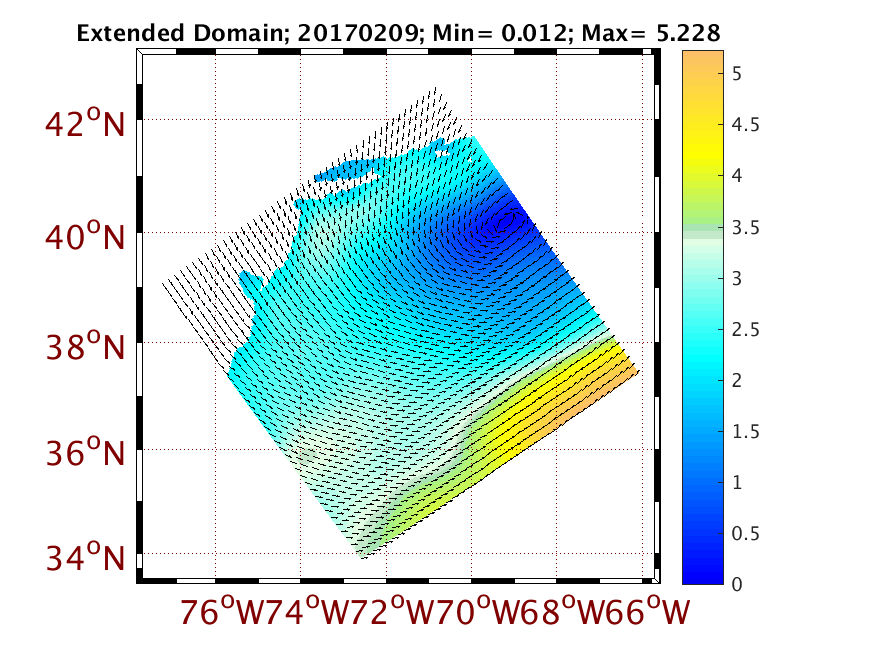Click the colorbar tick label 0
The height and width of the screenshot is (655, 874).
pyautogui.click(x=737, y=584)
